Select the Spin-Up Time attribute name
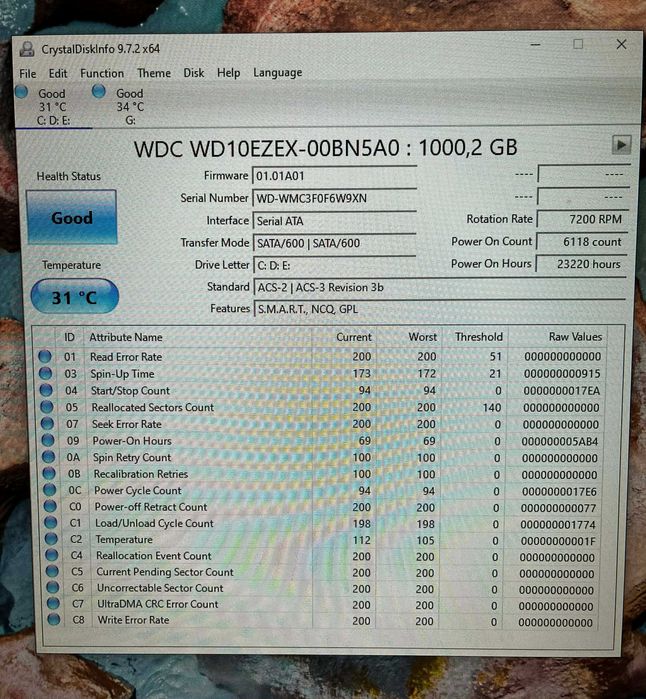The width and height of the screenshot is (646, 699). point(122,374)
